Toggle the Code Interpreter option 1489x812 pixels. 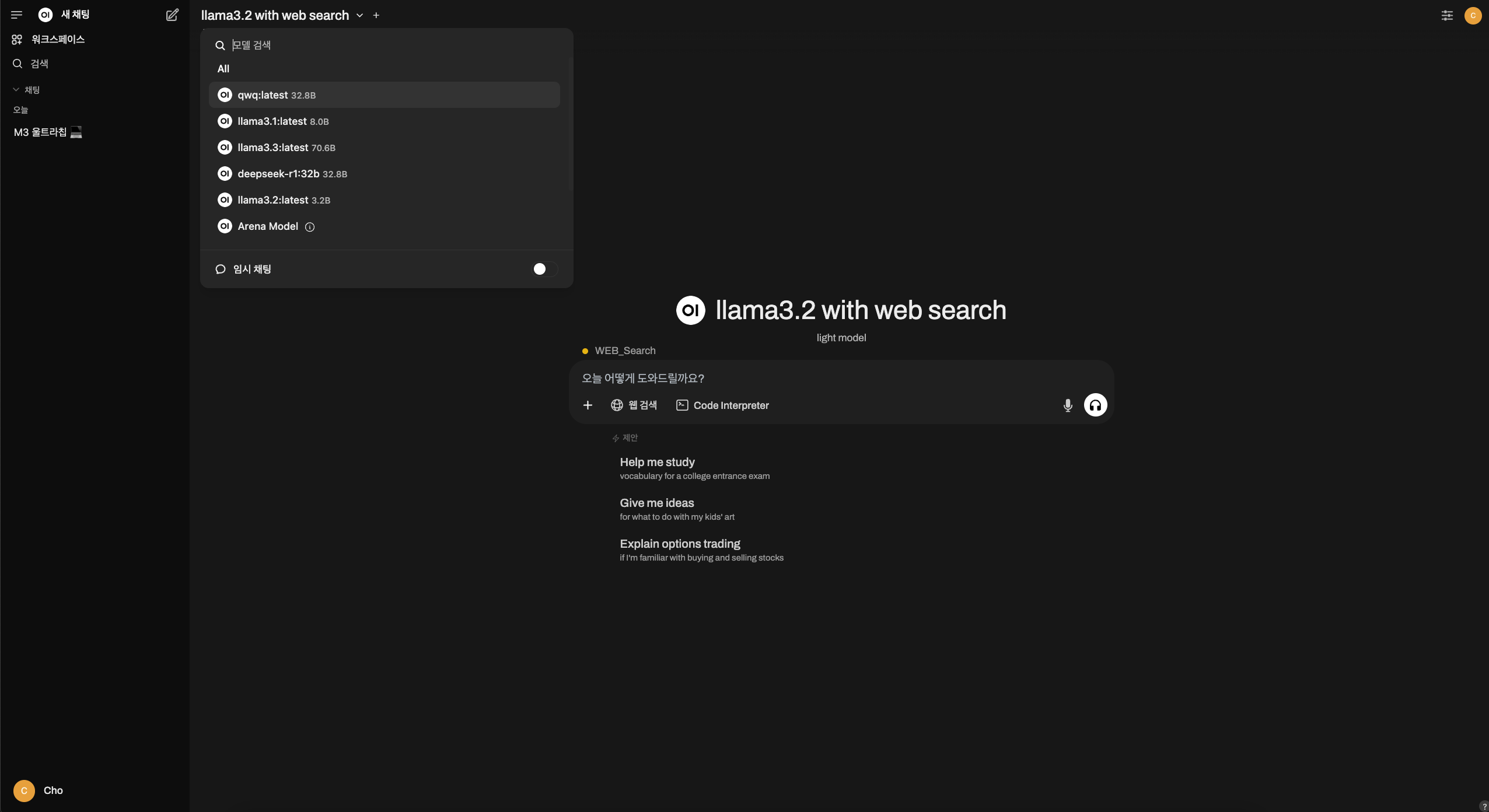click(722, 405)
